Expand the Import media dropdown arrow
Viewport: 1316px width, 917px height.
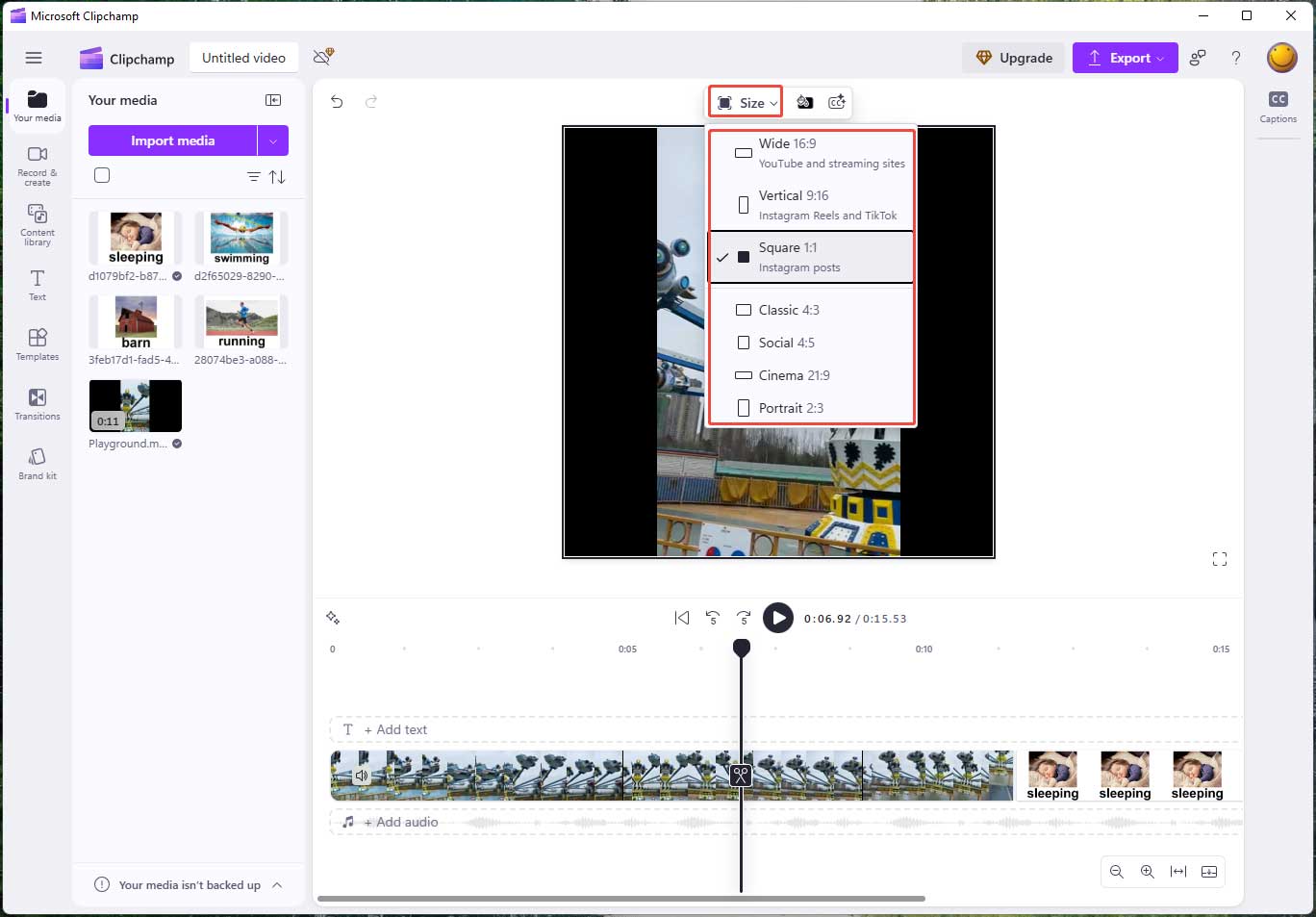coord(273,140)
